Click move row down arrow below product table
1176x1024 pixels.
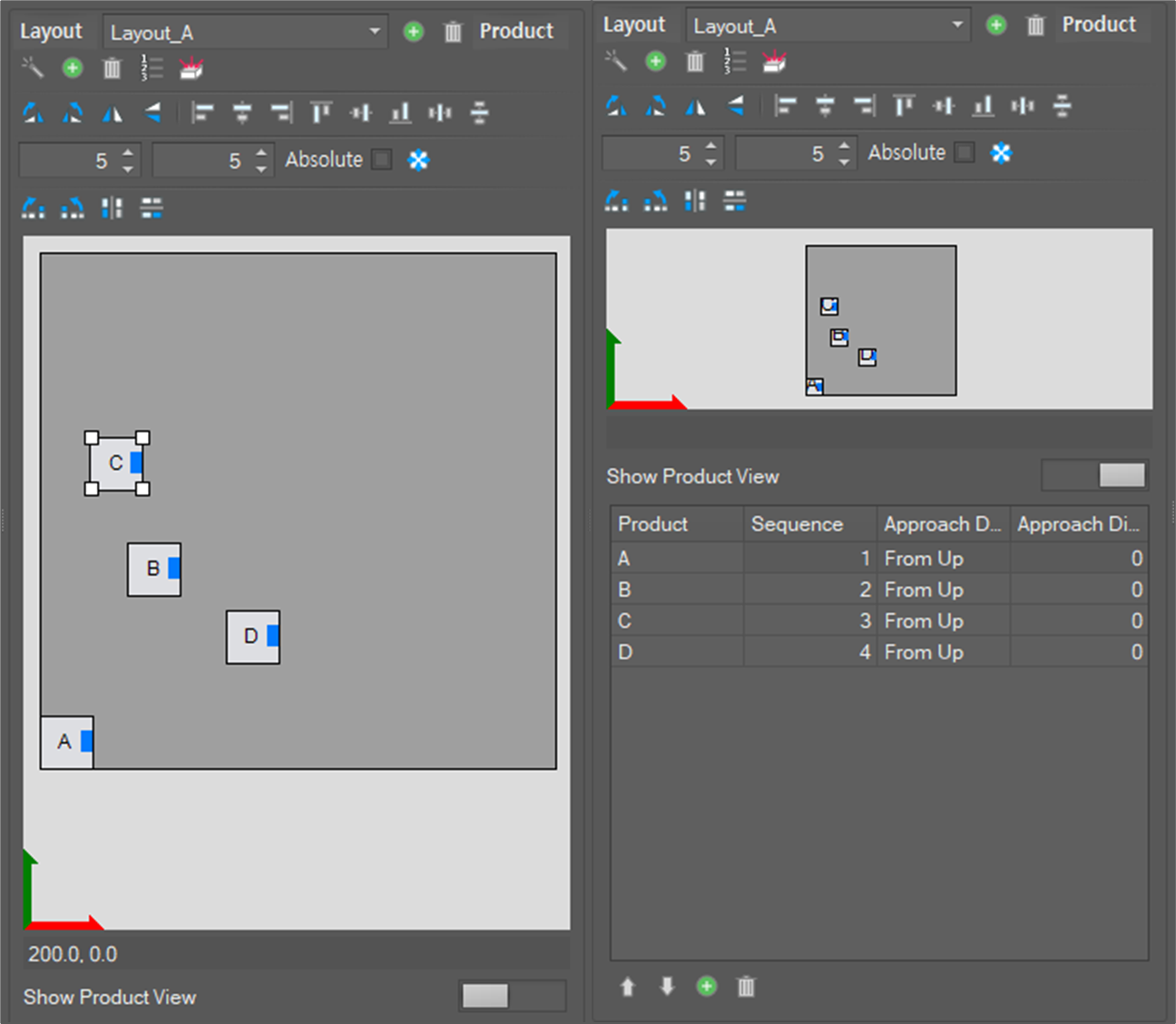click(667, 986)
